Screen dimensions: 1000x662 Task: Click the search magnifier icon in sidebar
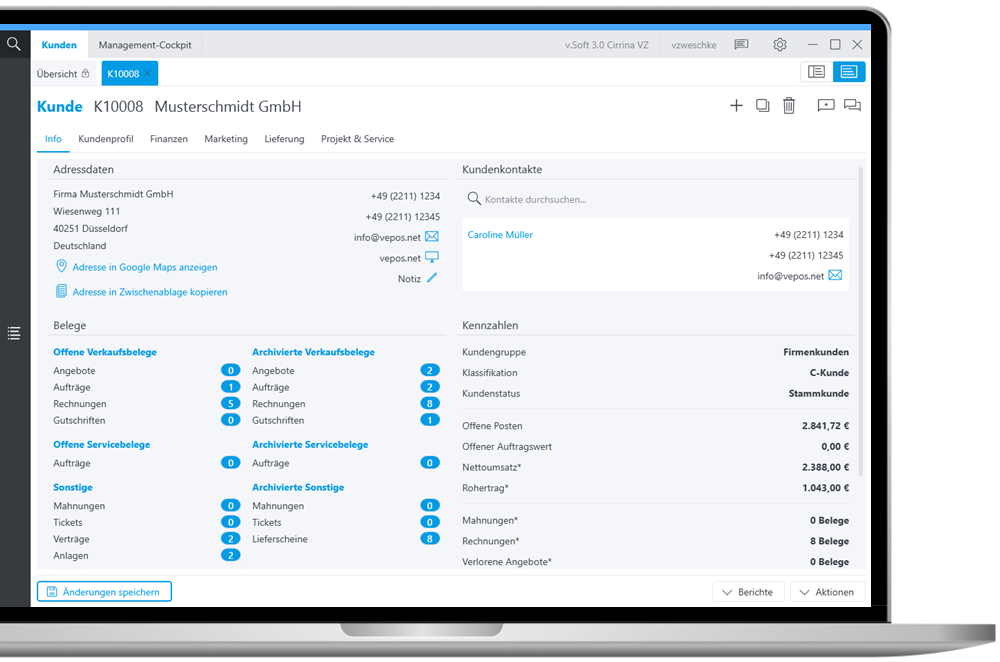14,44
